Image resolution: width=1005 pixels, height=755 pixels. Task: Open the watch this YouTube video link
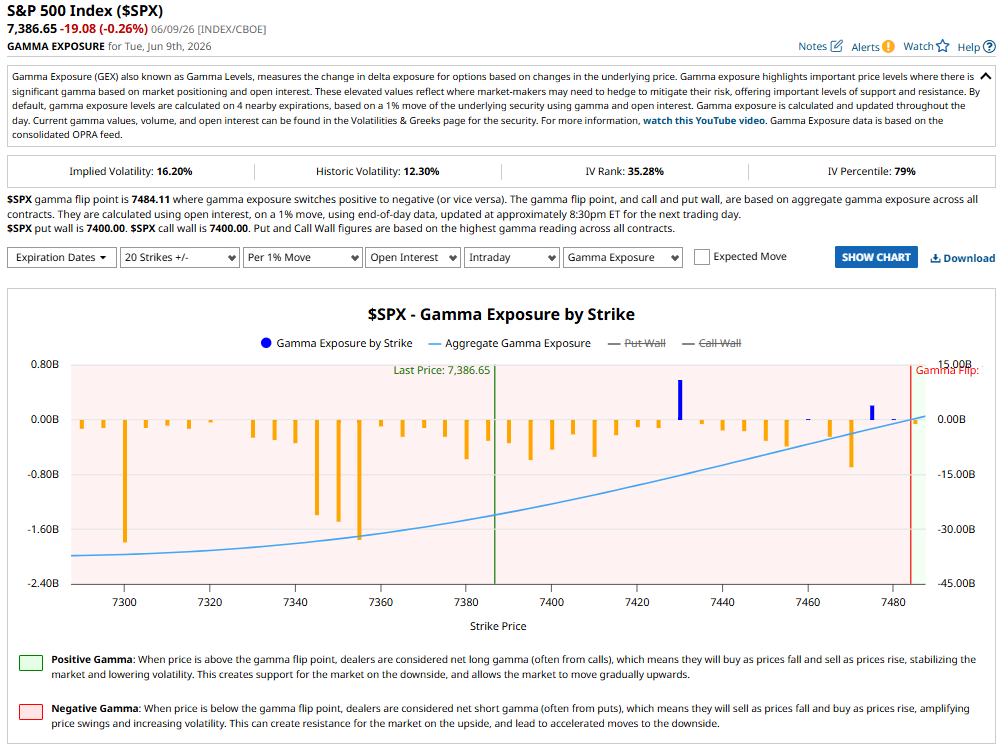704,120
